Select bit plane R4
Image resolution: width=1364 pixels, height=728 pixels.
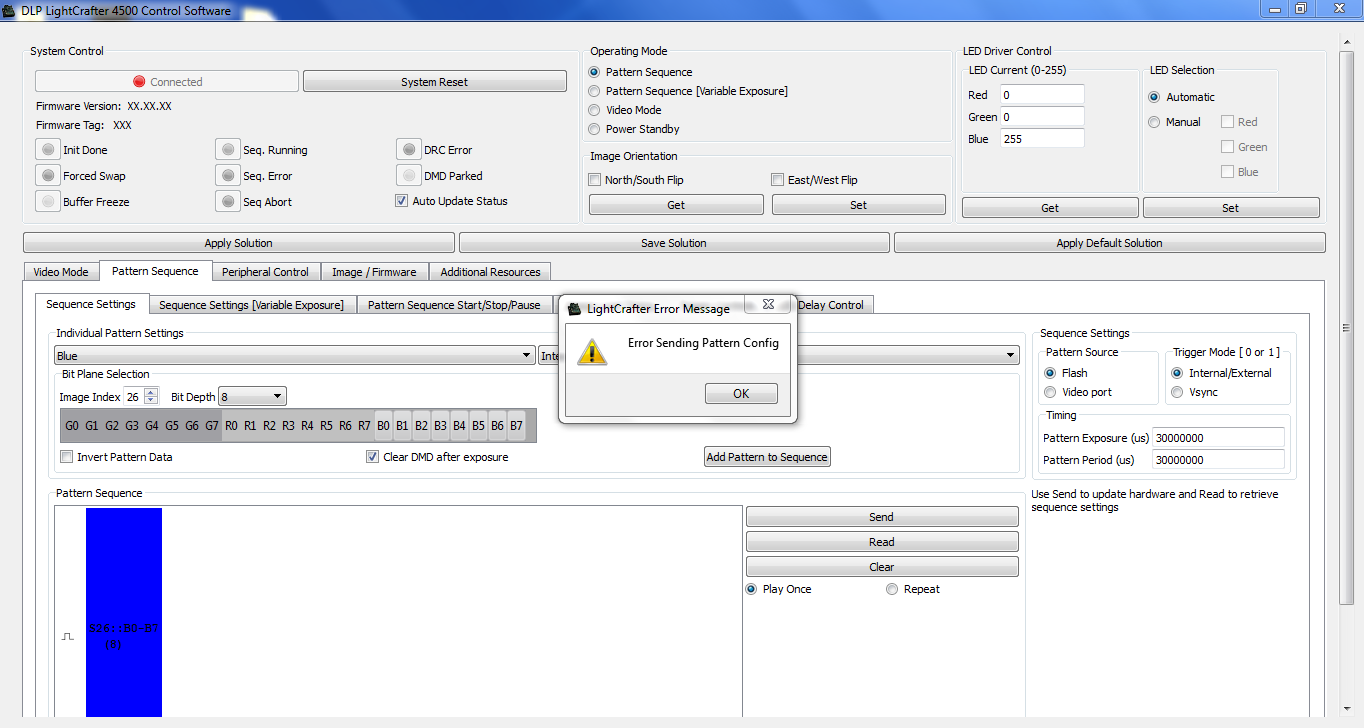pos(307,425)
